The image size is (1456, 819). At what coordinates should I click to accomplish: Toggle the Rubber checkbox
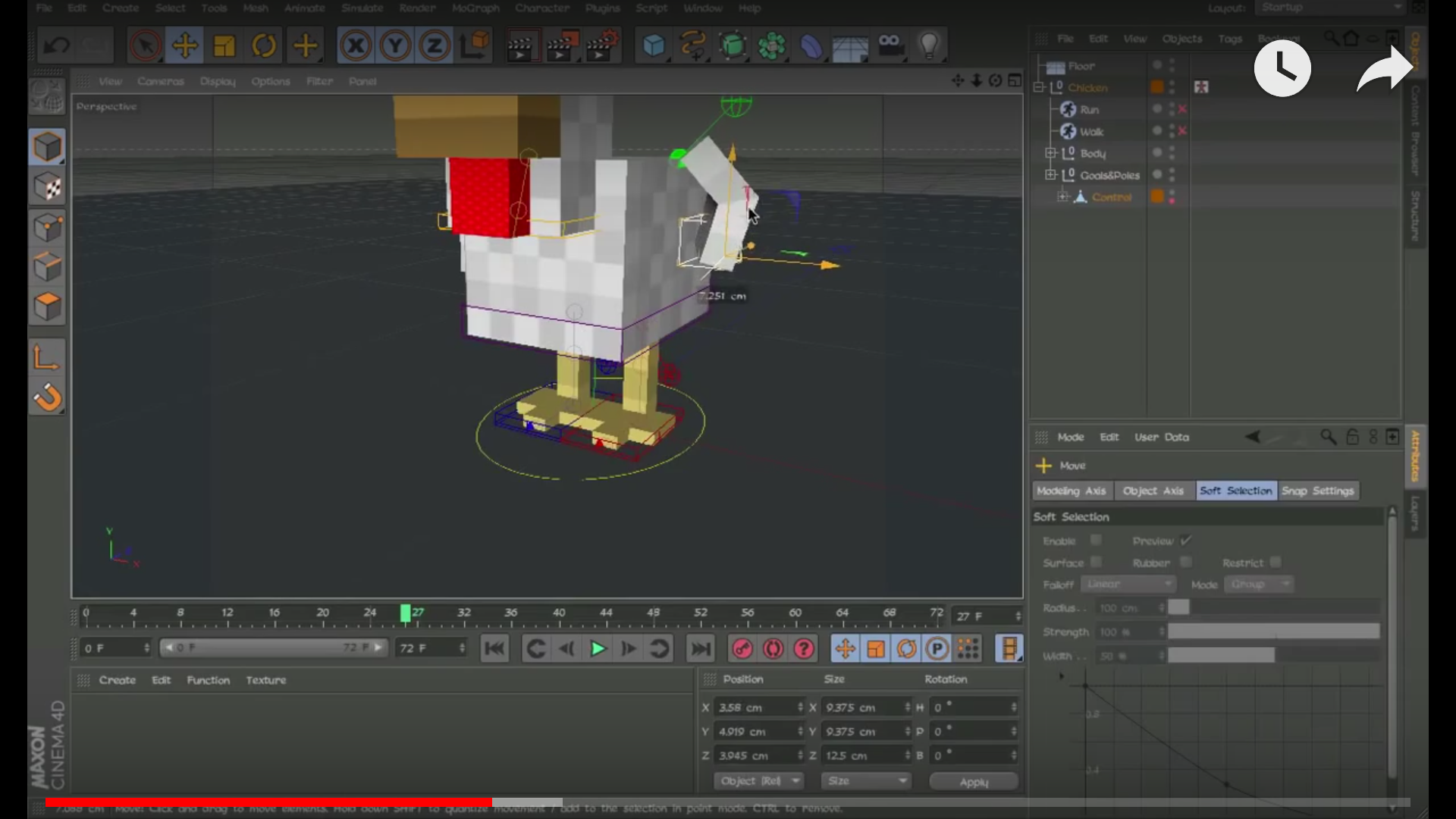point(1186,563)
